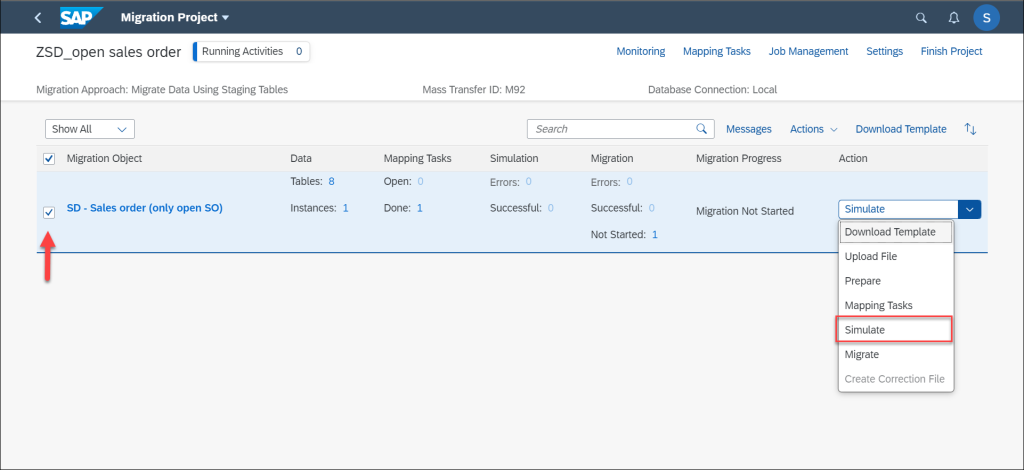Open Messages in the table toolbar
This screenshot has height=470, width=1024.
pyautogui.click(x=748, y=129)
